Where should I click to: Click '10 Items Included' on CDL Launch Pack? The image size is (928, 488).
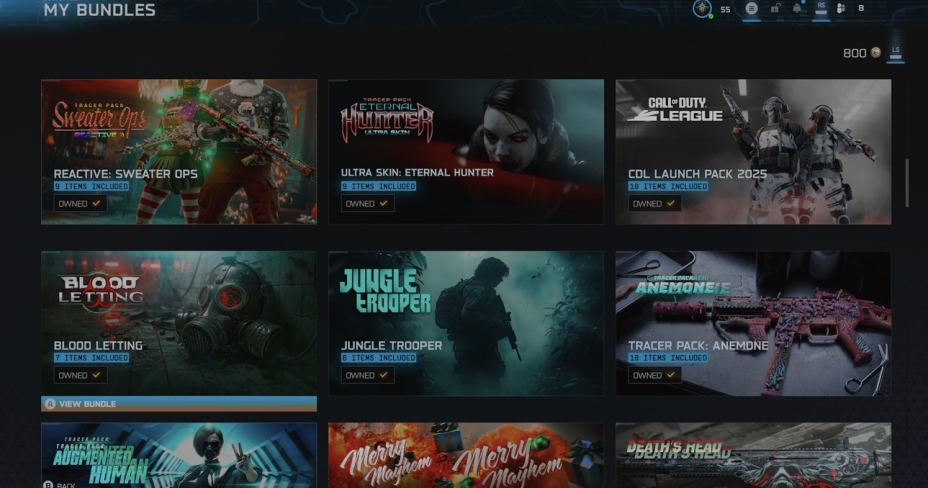pyautogui.click(x=668, y=186)
